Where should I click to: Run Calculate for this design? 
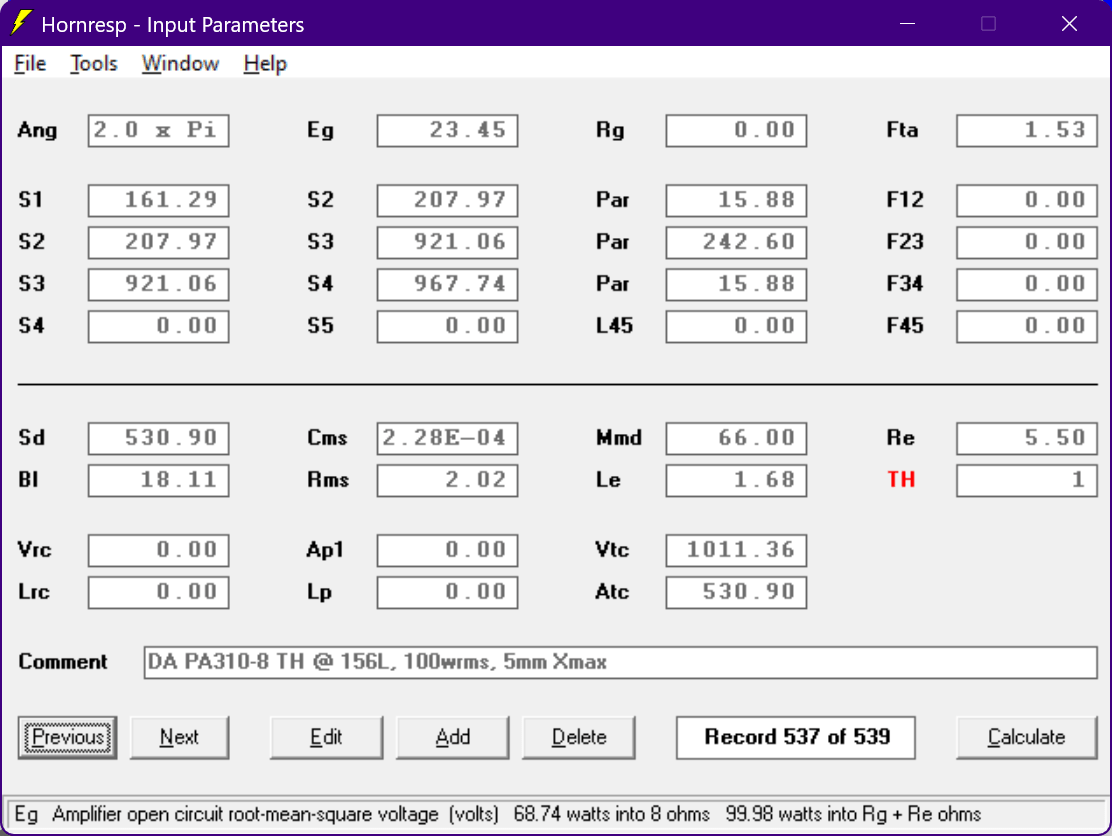pyautogui.click(x=1026, y=737)
